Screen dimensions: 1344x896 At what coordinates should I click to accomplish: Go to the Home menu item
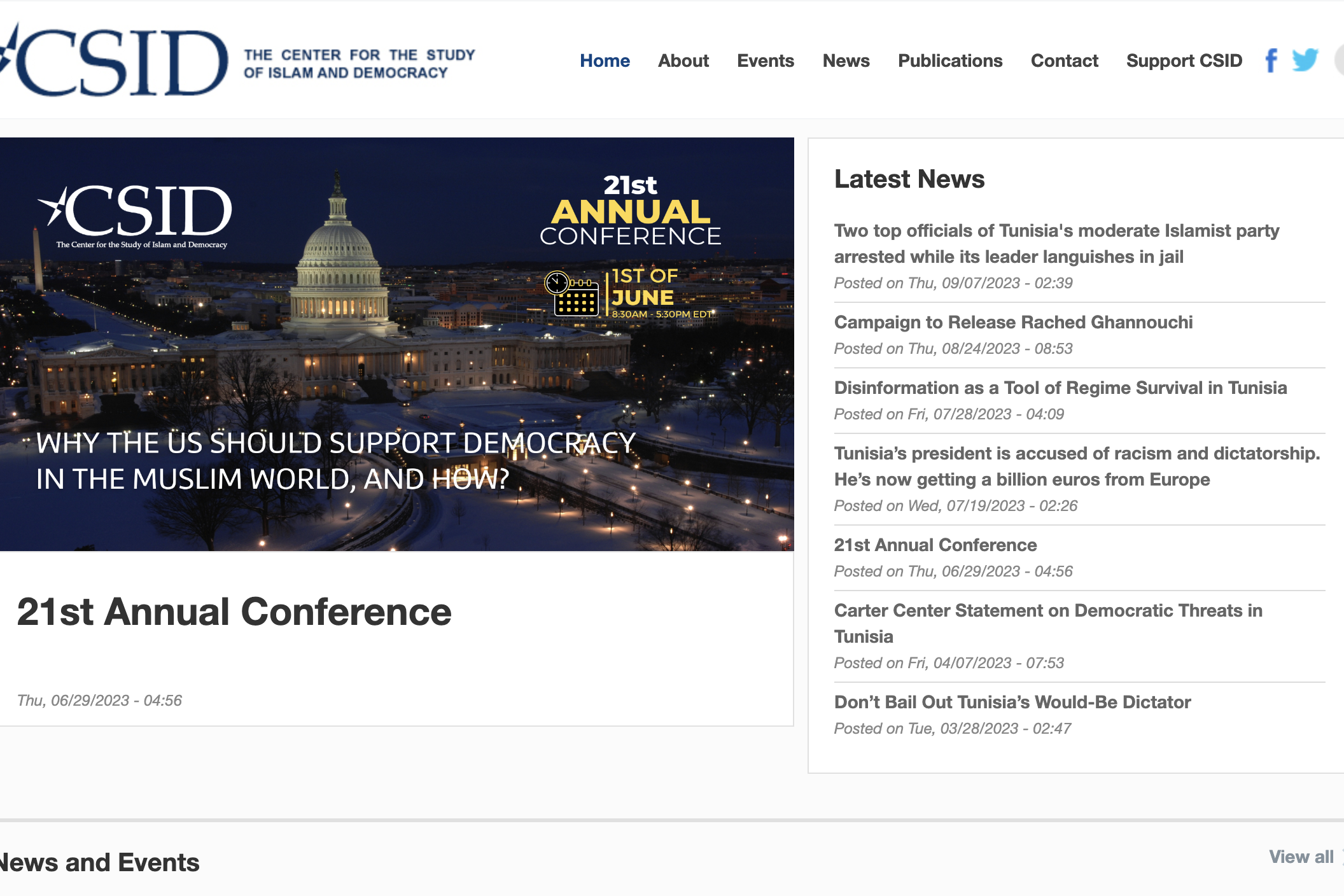point(605,61)
